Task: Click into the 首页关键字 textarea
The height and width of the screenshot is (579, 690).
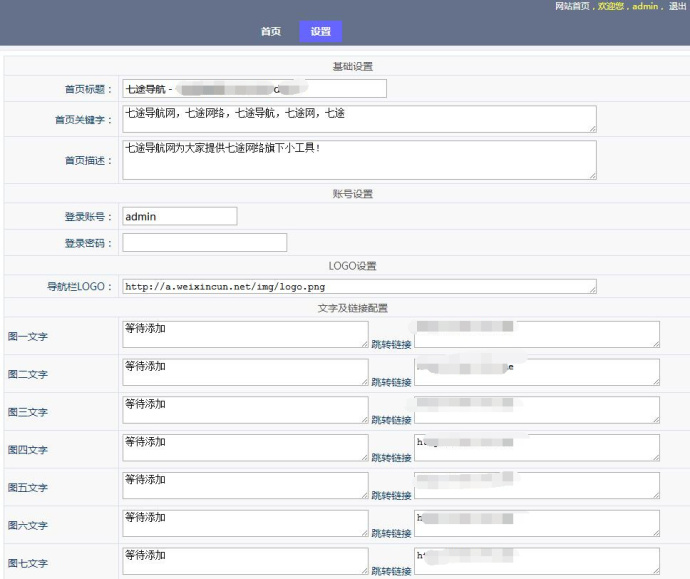Action: tap(359, 119)
